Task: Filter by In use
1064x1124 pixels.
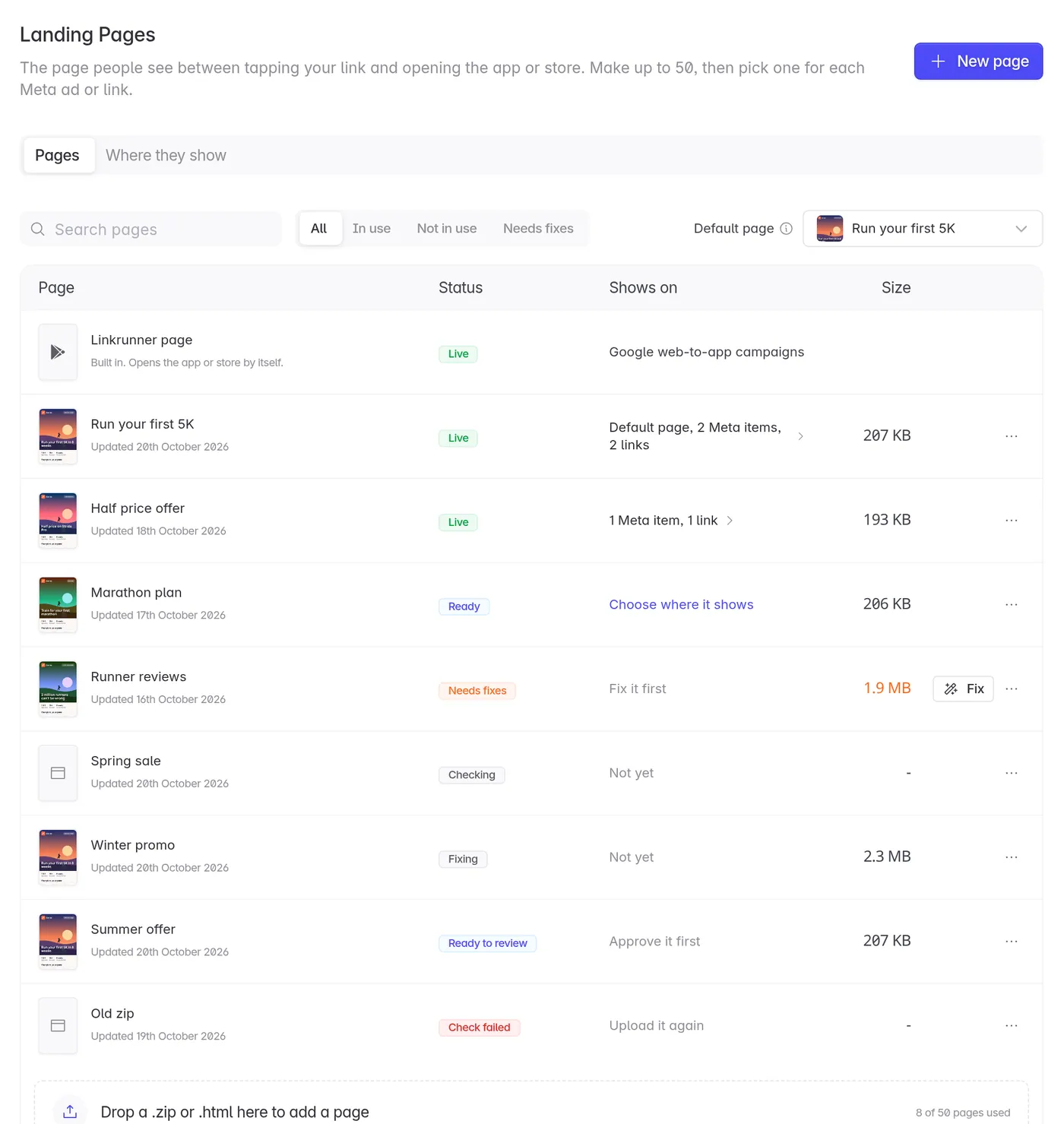Action: [372, 229]
